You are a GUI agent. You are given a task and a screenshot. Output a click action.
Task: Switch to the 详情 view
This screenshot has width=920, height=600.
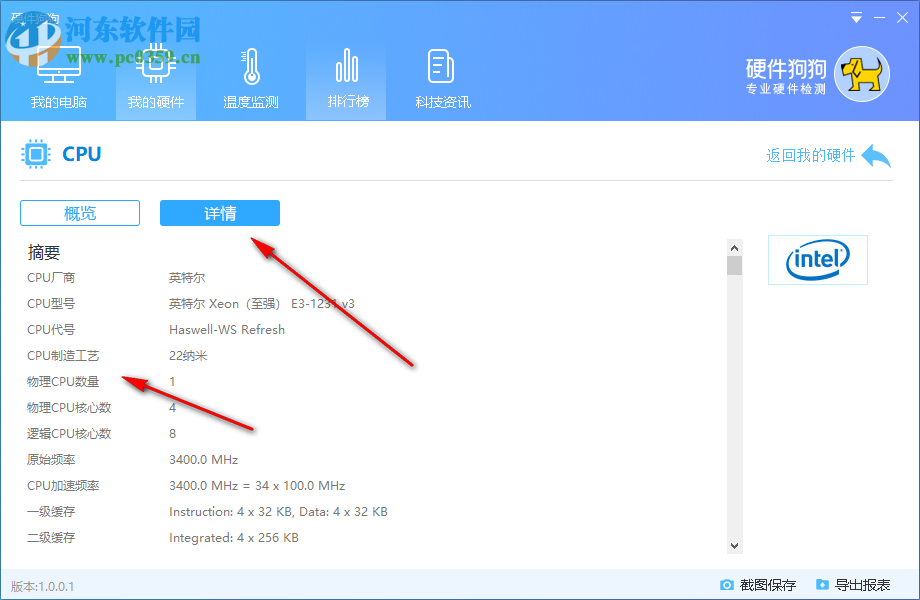(219, 213)
